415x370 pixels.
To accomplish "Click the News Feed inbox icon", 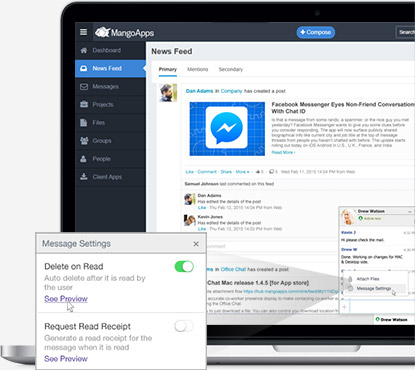I will (x=83, y=68).
